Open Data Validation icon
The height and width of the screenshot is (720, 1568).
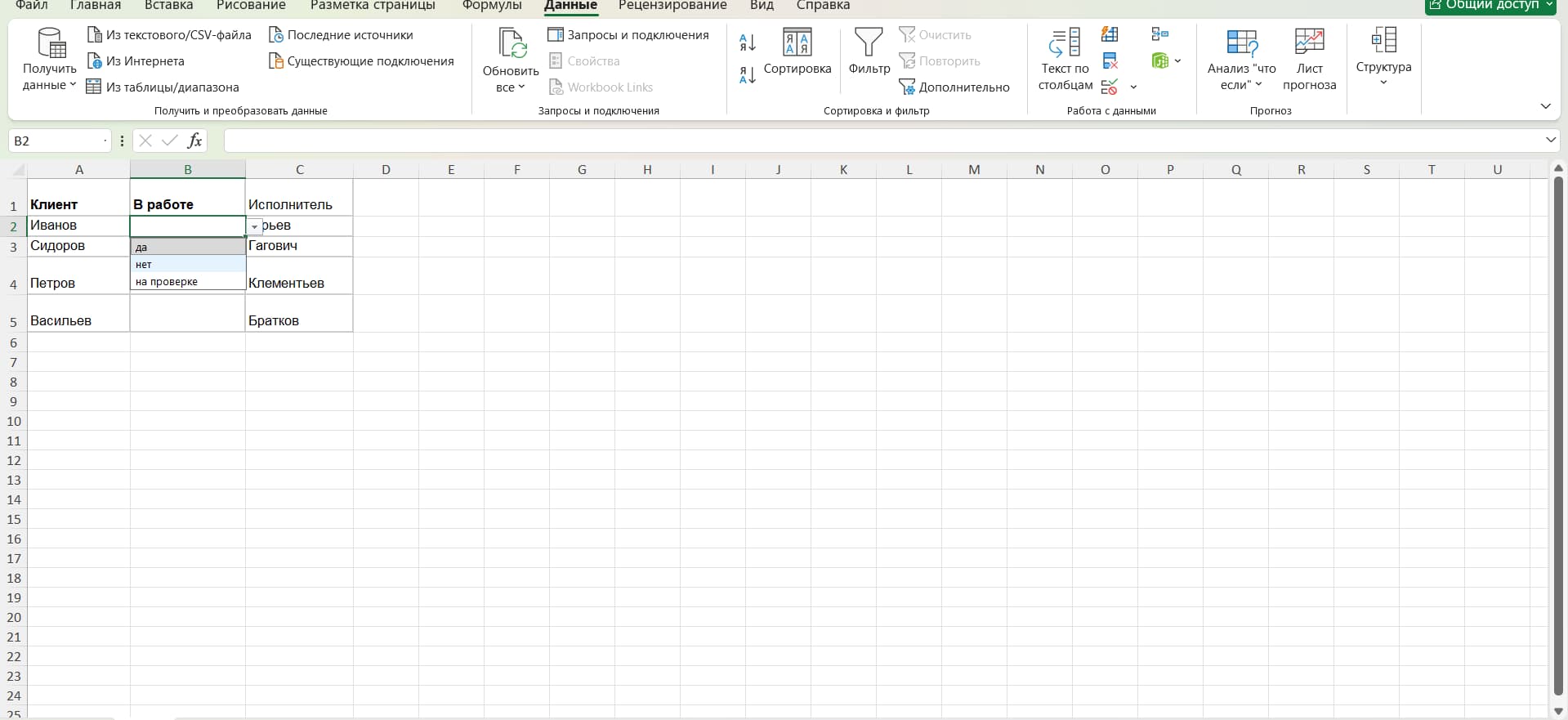coord(1110,87)
